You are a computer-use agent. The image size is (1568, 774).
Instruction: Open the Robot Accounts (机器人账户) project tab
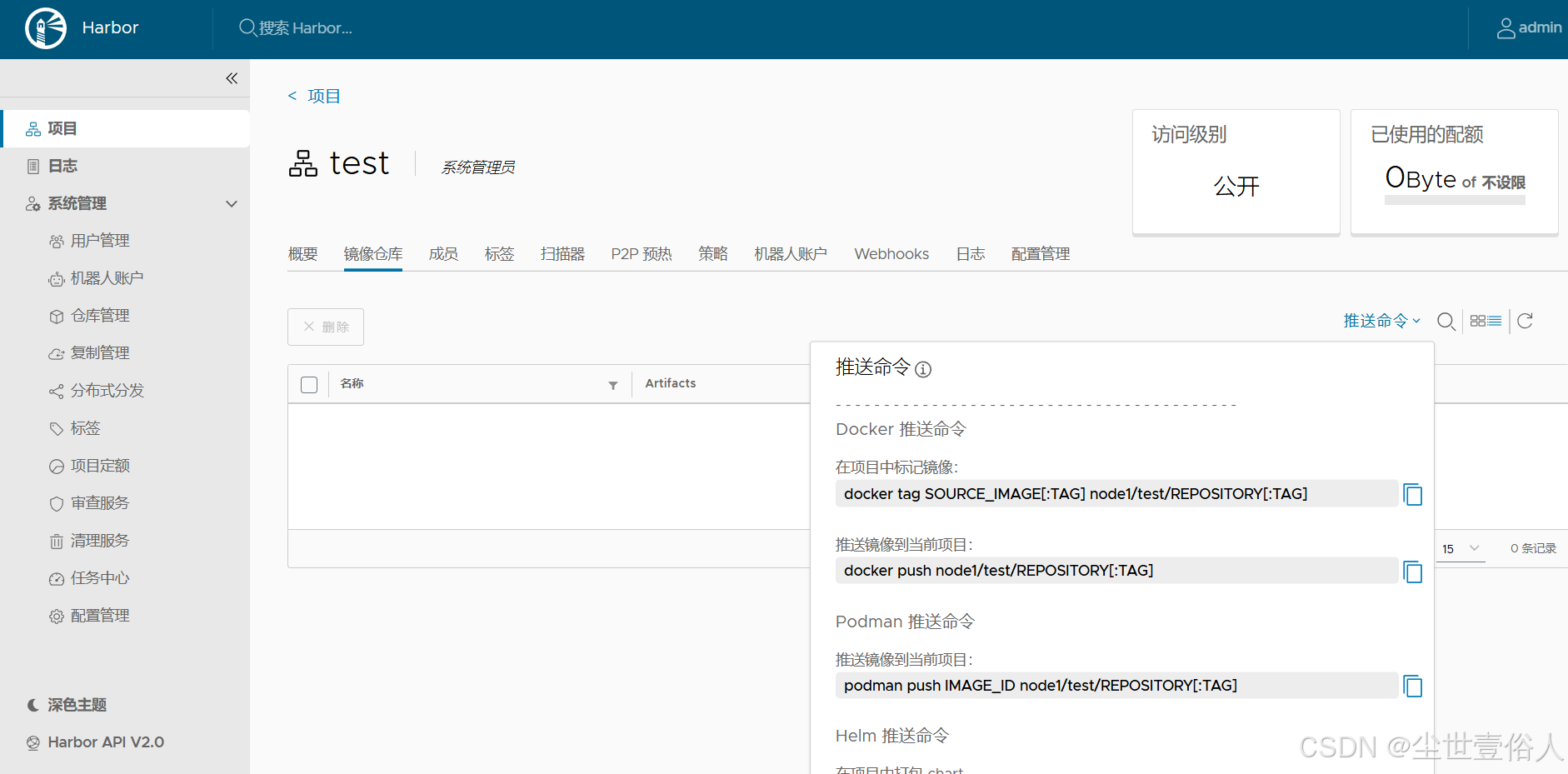[791, 254]
